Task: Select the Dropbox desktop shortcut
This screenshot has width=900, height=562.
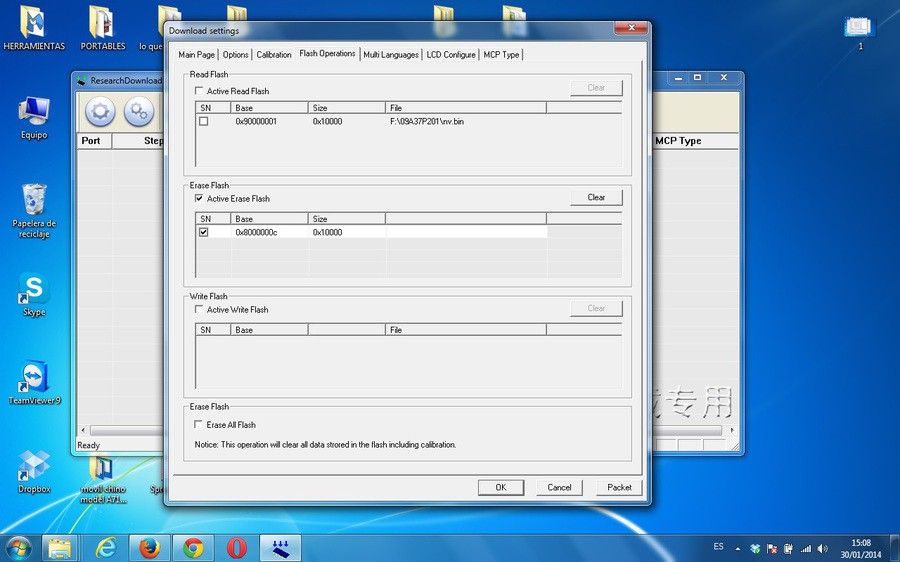Action: (x=34, y=472)
